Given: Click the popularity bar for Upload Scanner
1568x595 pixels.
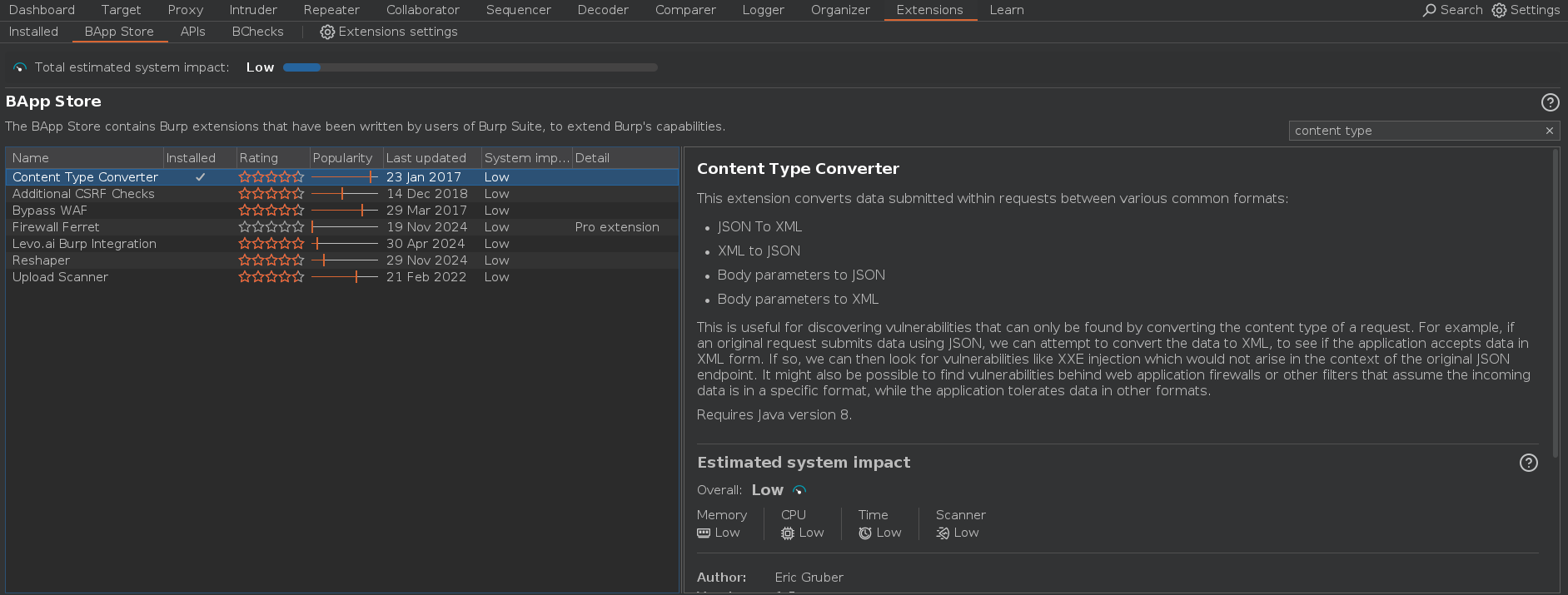Looking at the screenshot, I should tap(345, 277).
